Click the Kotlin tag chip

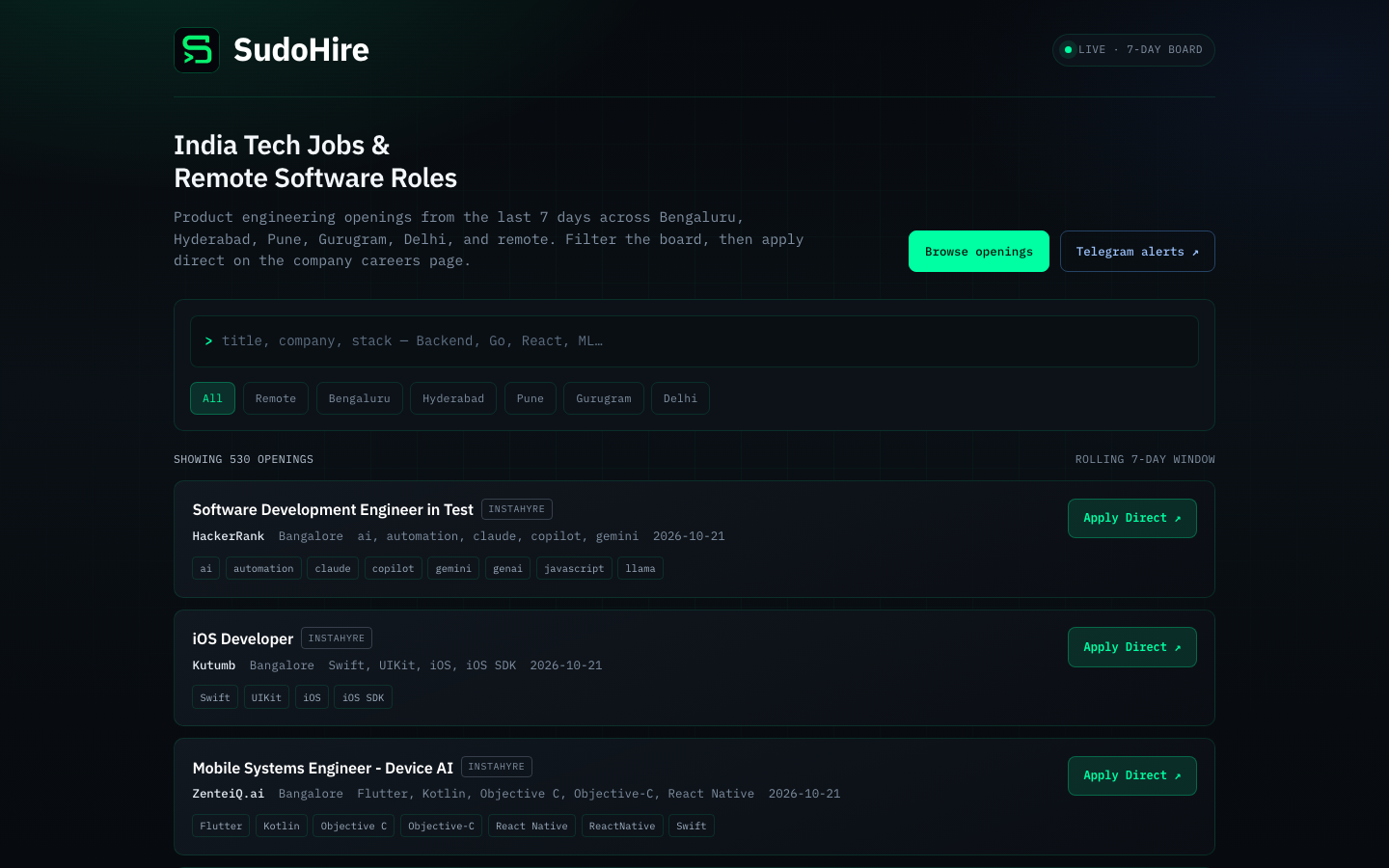pyautogui.click(x=282, y=827)
